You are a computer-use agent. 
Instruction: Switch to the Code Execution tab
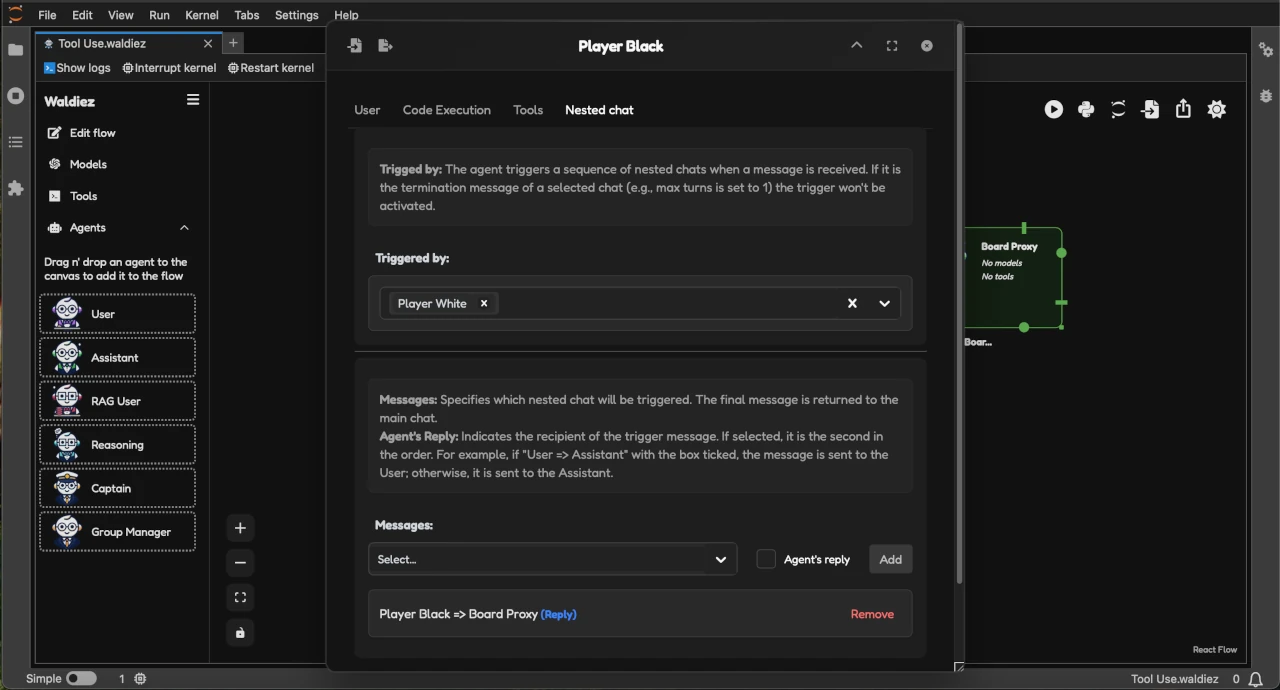coord(446,110)
